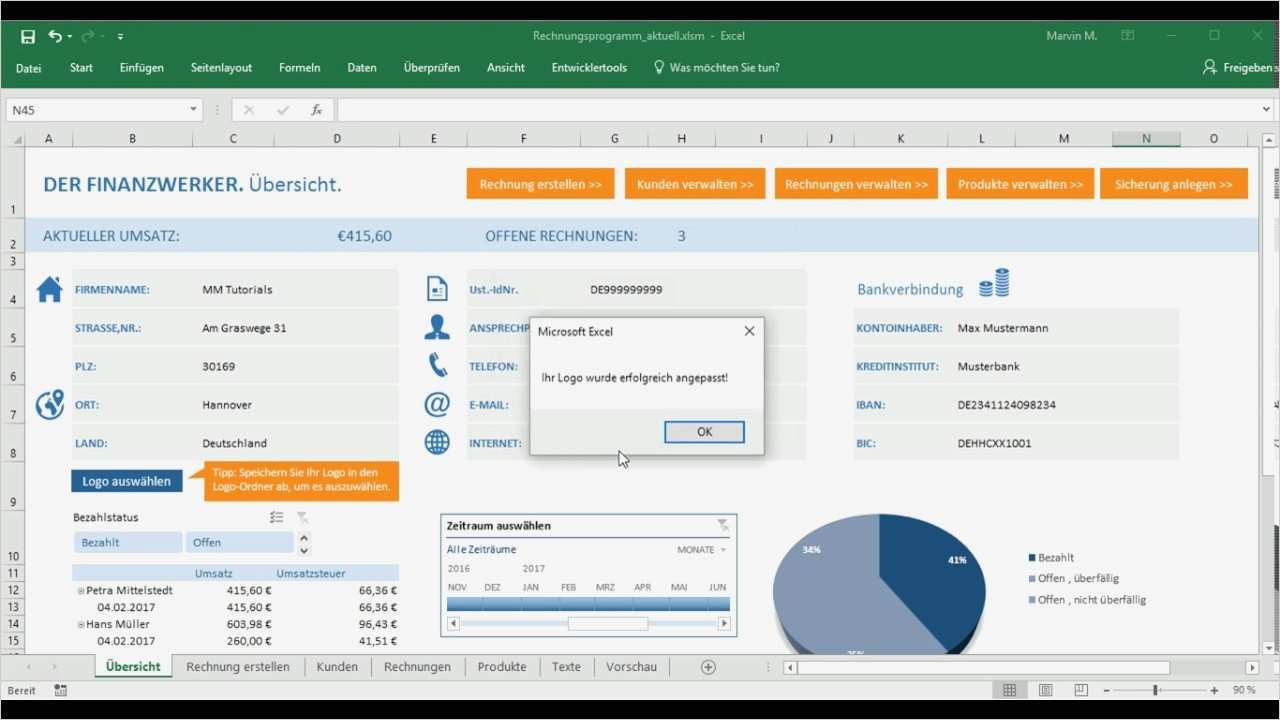Select the Page Break Preview icon
This screenshot has height=720, width=1280.
(1081, 689)
